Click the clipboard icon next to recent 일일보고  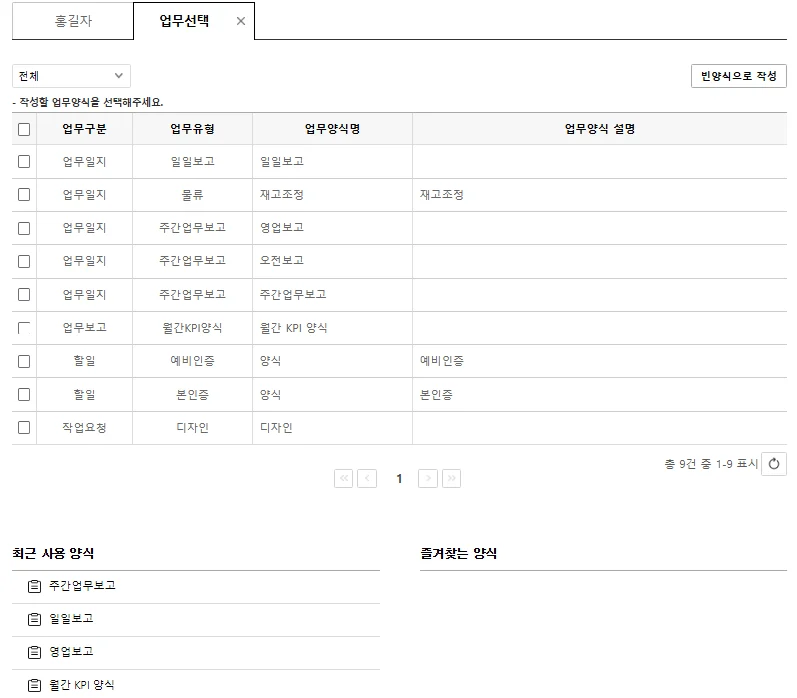click(x=35, y=619)
